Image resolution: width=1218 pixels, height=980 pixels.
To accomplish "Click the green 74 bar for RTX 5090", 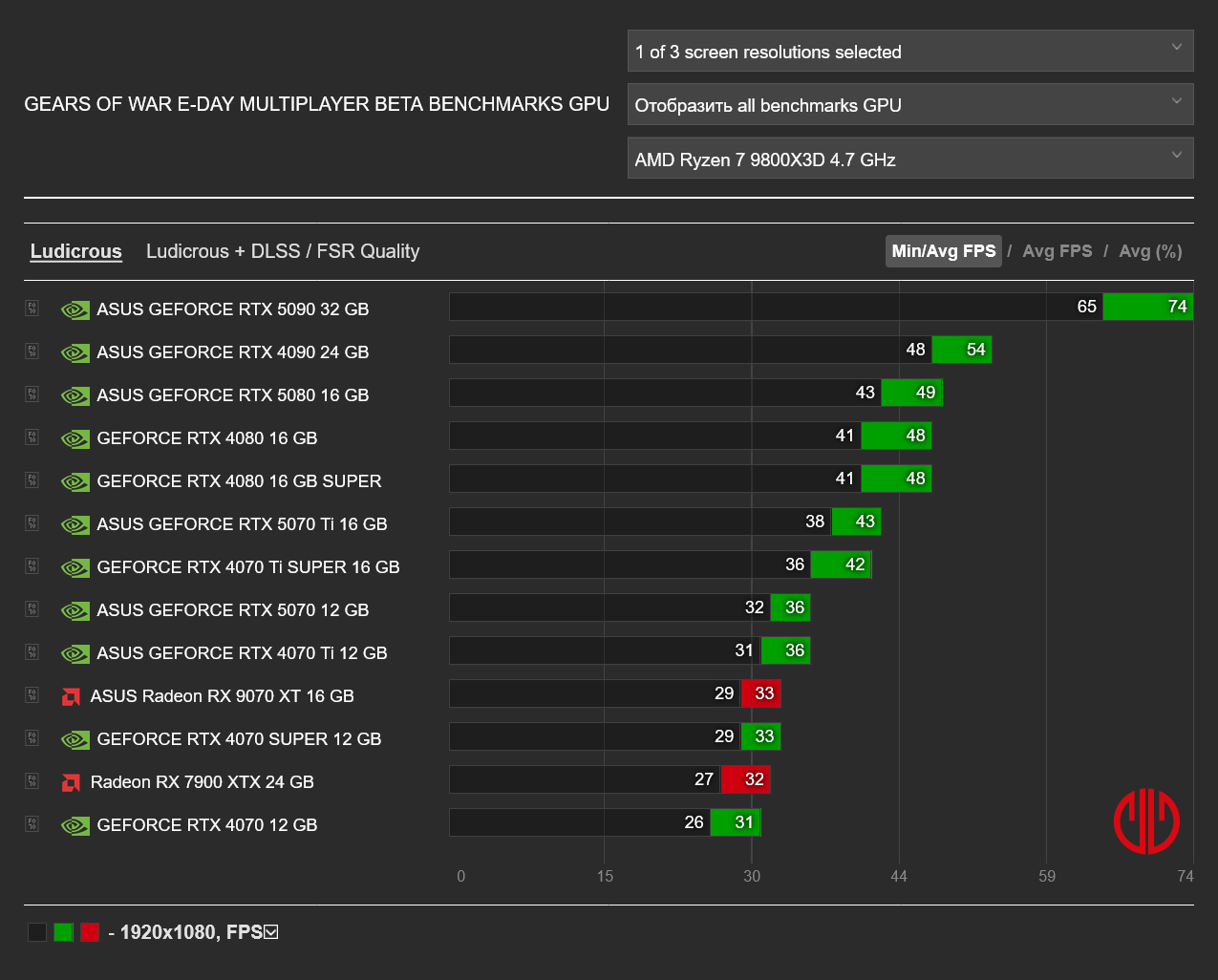I will coord(1148,307).
